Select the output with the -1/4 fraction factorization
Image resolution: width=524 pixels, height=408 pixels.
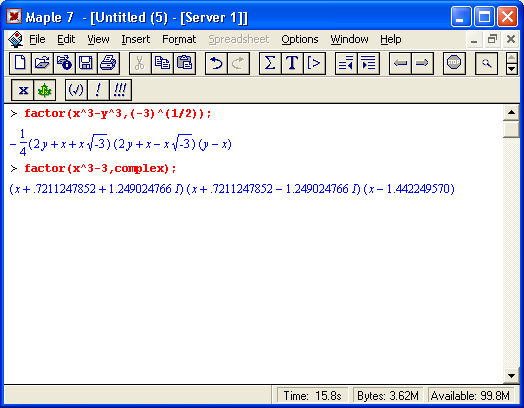(121, 143)
